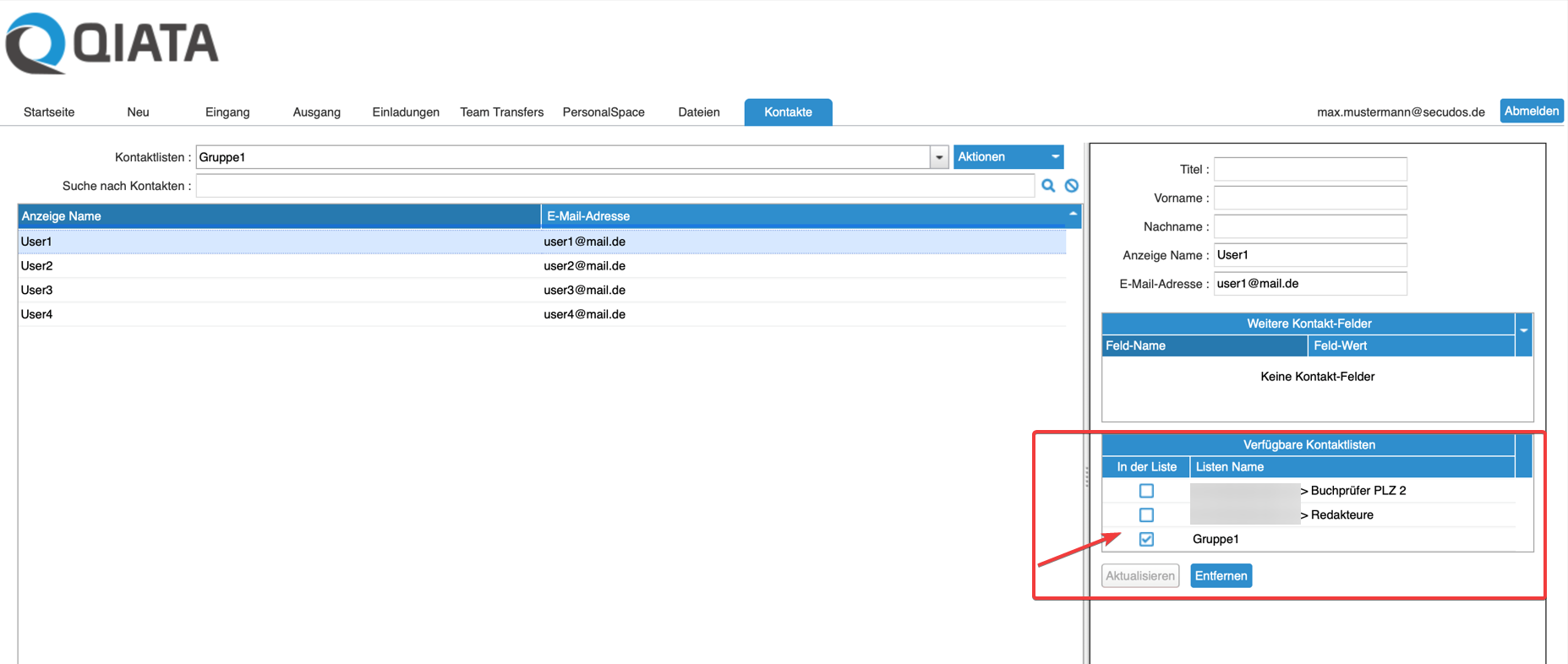The width and height of the screenshot is (1568, 664).
Task: Click the clear search filter icon
Action: (x=1072, y=186)
